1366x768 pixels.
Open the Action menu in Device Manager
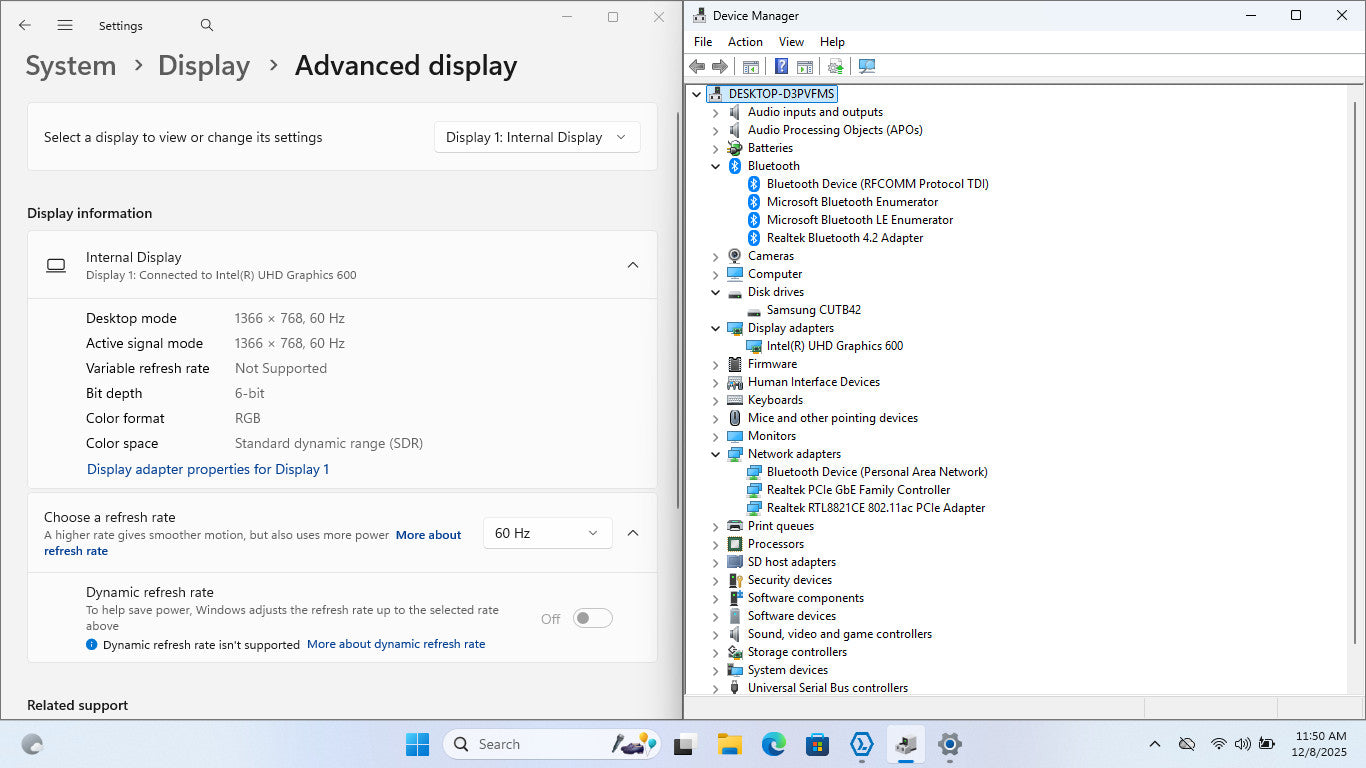(x=745, y=42)
